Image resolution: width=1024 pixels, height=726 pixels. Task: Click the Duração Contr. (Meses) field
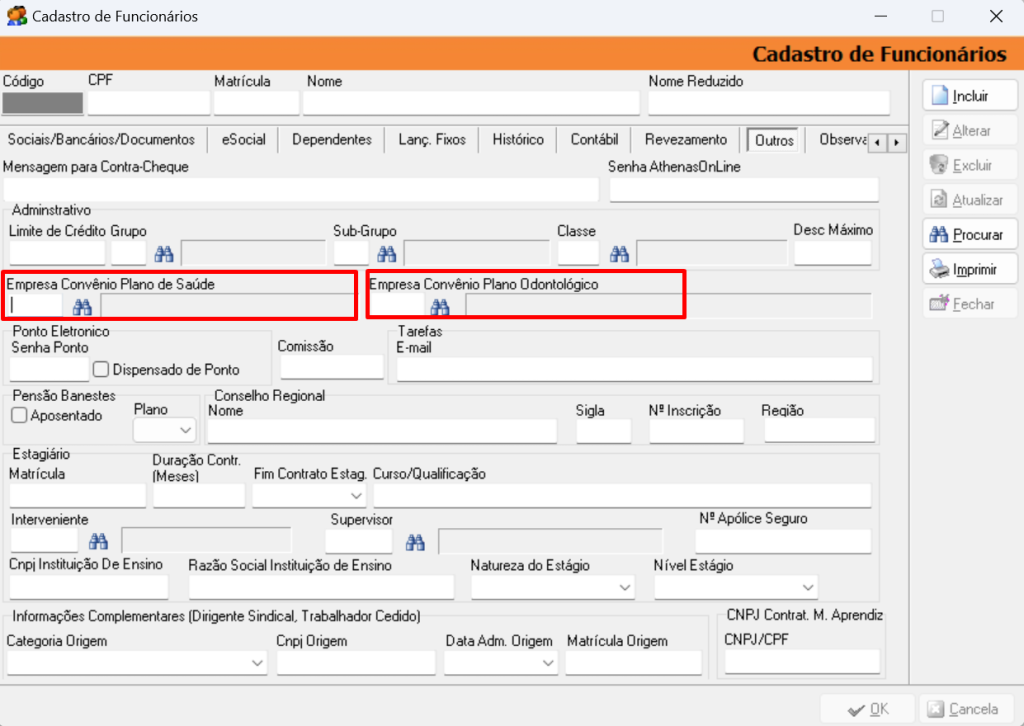click(x=199, y=496)
